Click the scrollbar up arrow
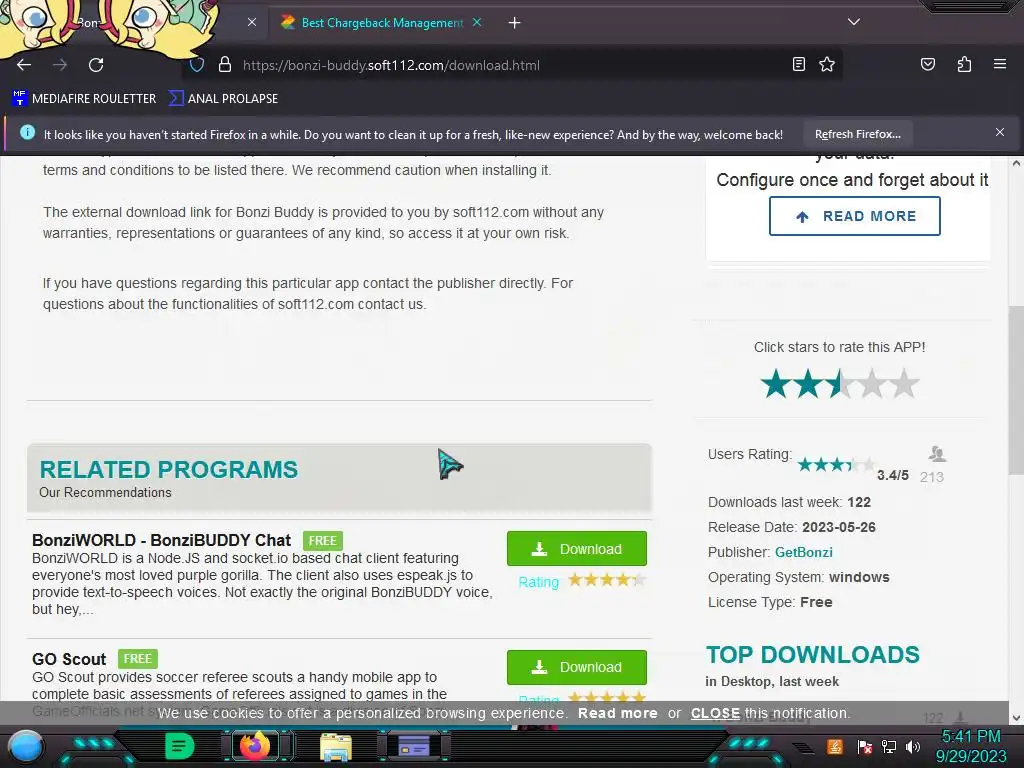Viewport: 1024px width, 768px height. pos(1016,163)
